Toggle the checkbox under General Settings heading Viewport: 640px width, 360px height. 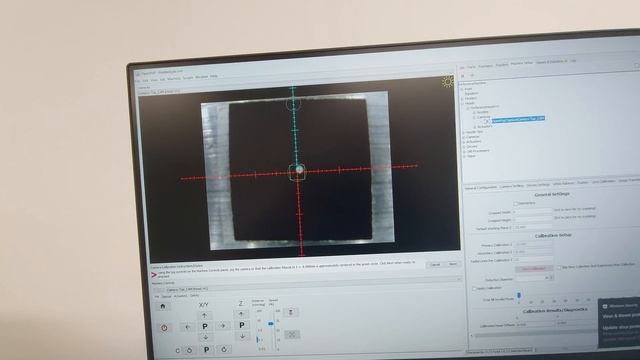516,203
